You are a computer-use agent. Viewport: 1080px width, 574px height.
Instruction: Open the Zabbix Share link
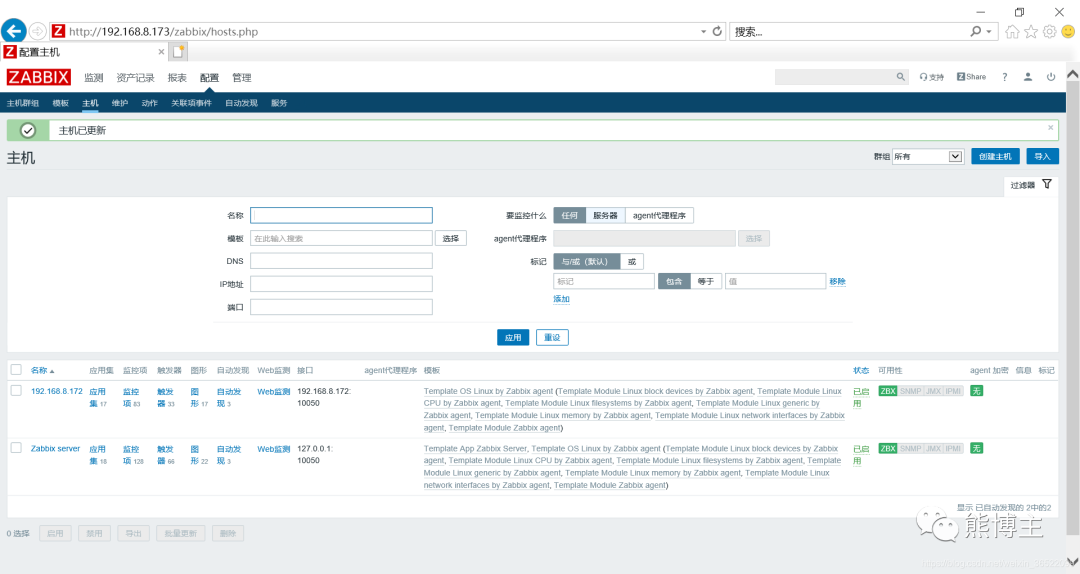coord(971,77)
